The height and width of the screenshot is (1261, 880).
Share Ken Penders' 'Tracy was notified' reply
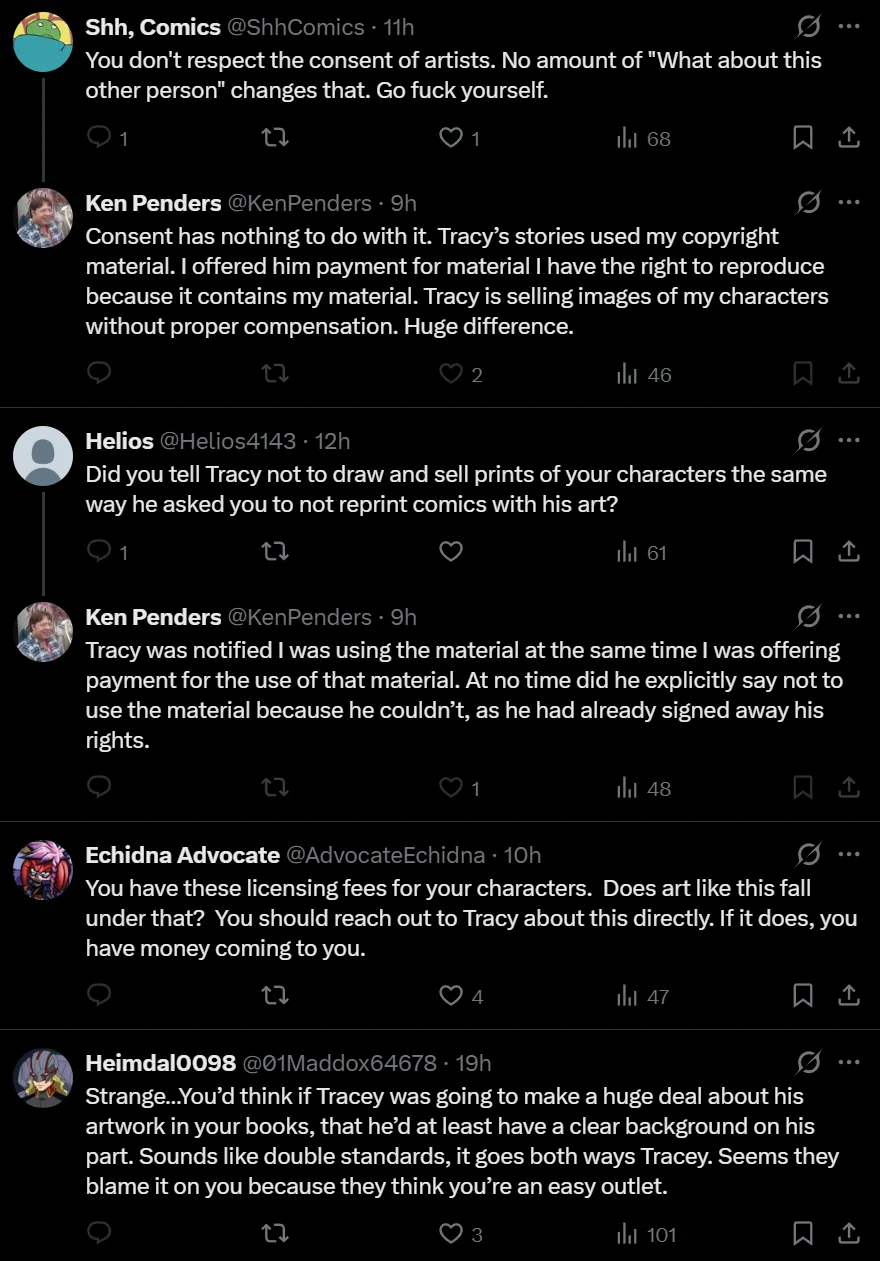click(848, 788)
